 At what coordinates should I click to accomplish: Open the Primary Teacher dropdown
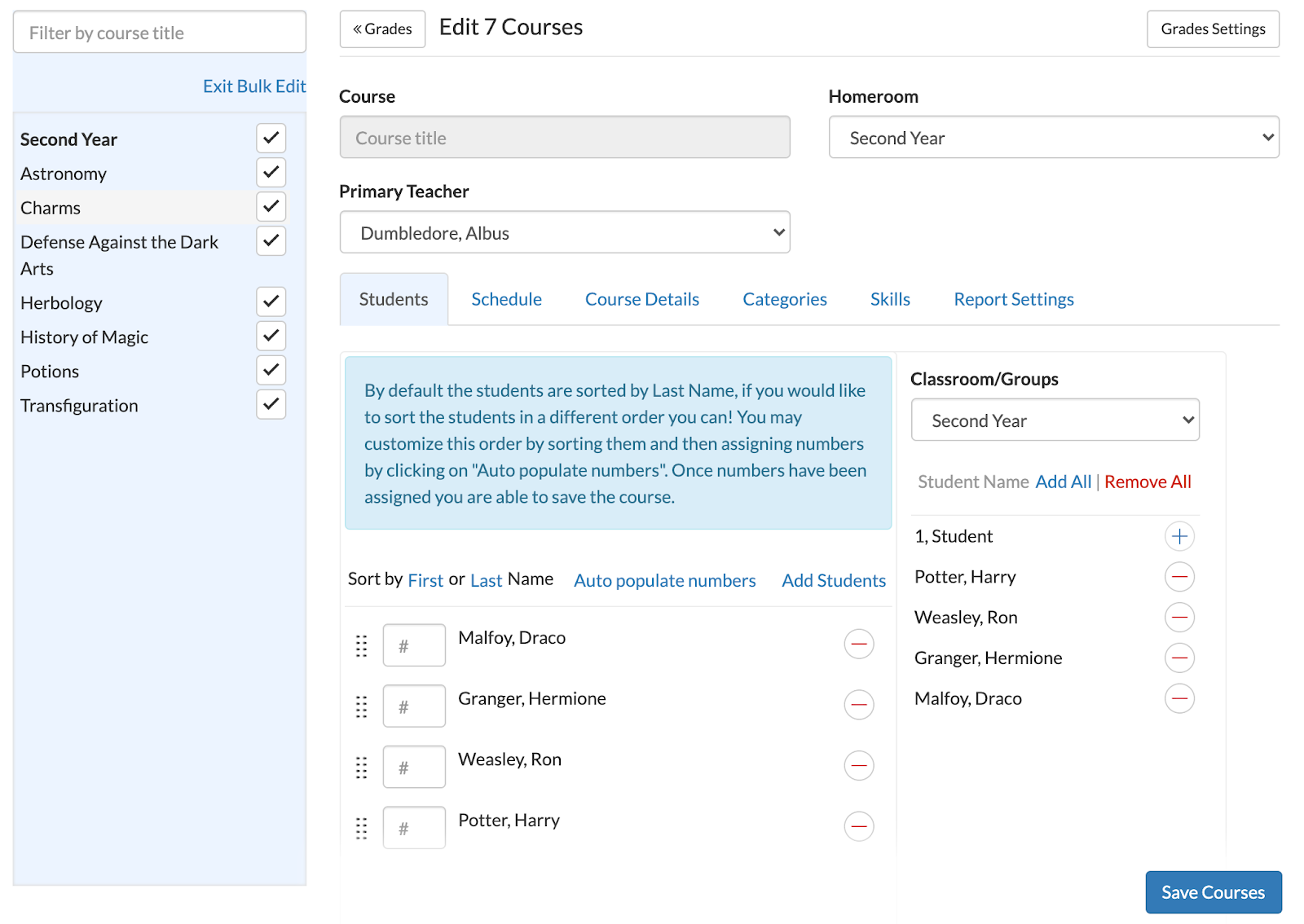[565, 233]
